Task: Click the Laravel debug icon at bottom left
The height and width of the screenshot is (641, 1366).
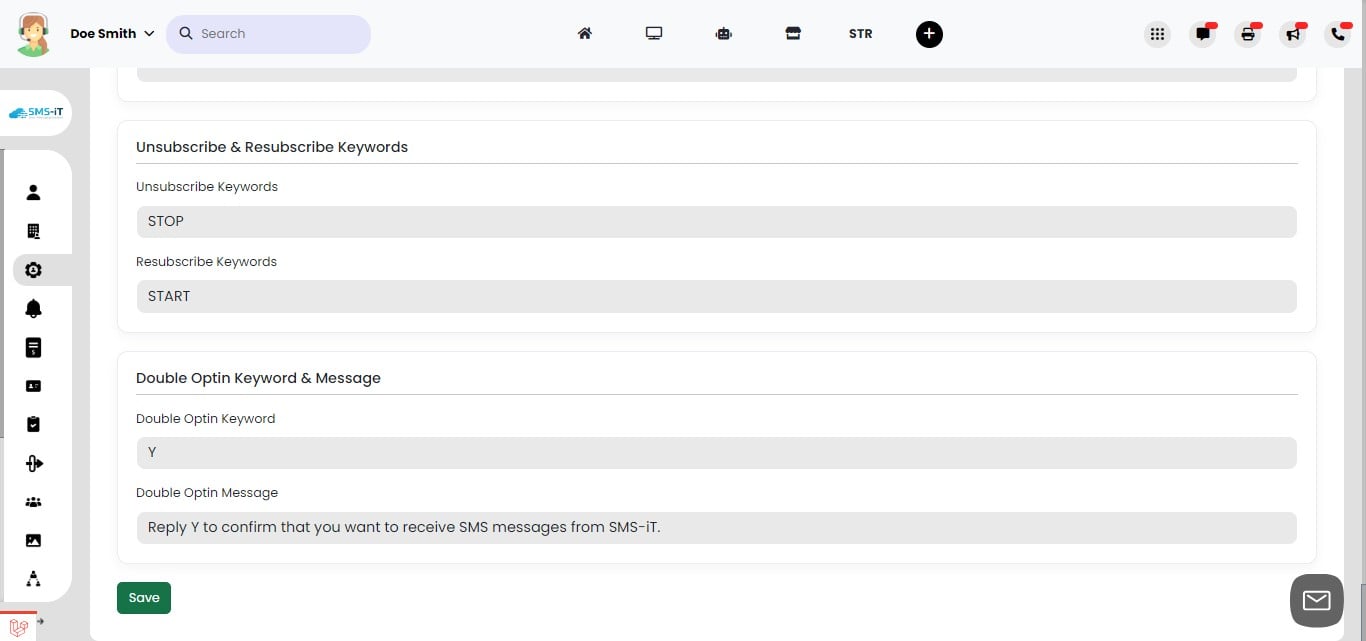Action: point(17,627)
